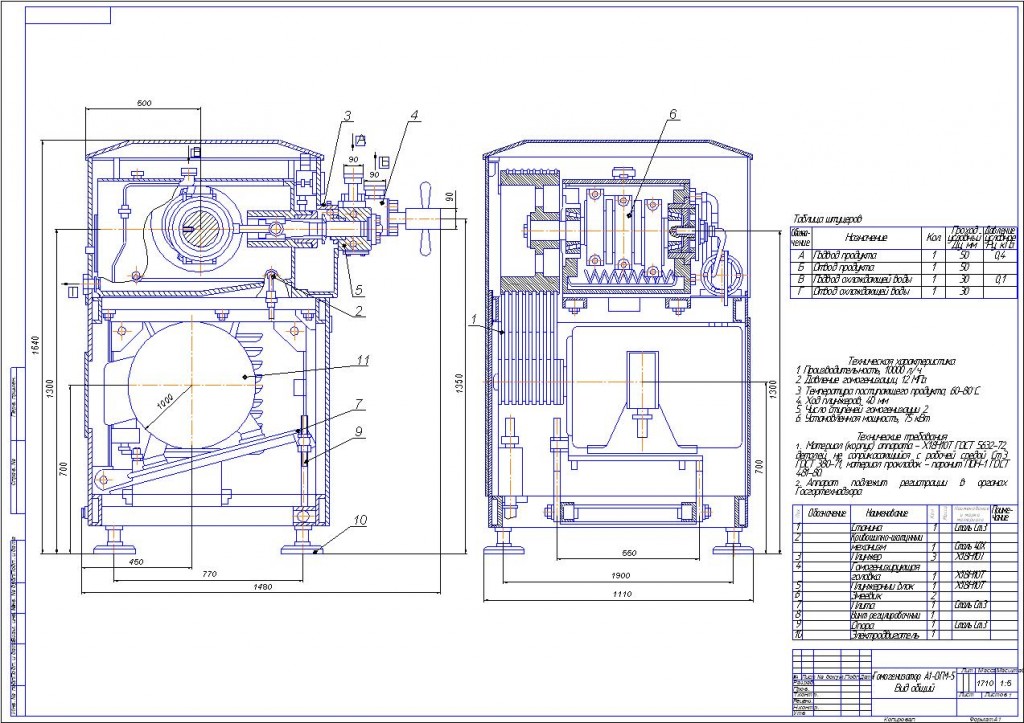The image size is (1024, 723).
Task: Click the '450' dimension below the left view
Action: [136, 562]
